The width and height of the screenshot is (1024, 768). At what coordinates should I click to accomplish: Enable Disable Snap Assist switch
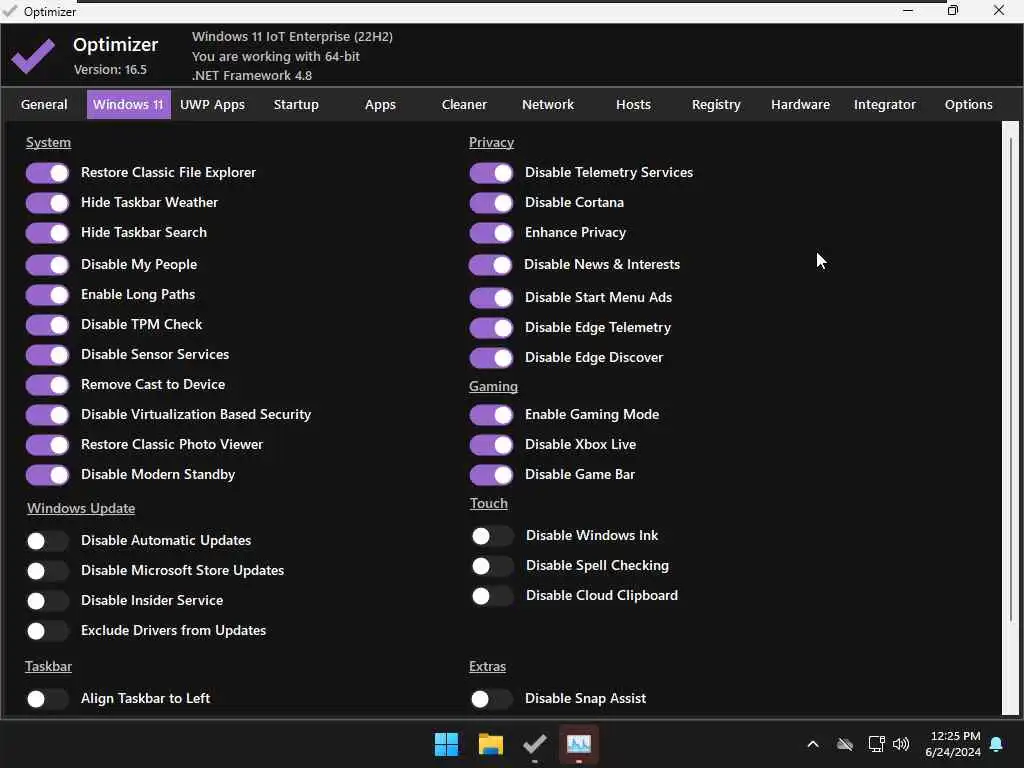[491, 699]
